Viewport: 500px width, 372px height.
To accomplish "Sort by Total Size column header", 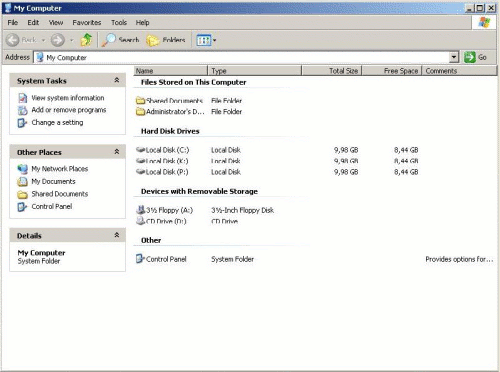I will (x=332, y=71).
